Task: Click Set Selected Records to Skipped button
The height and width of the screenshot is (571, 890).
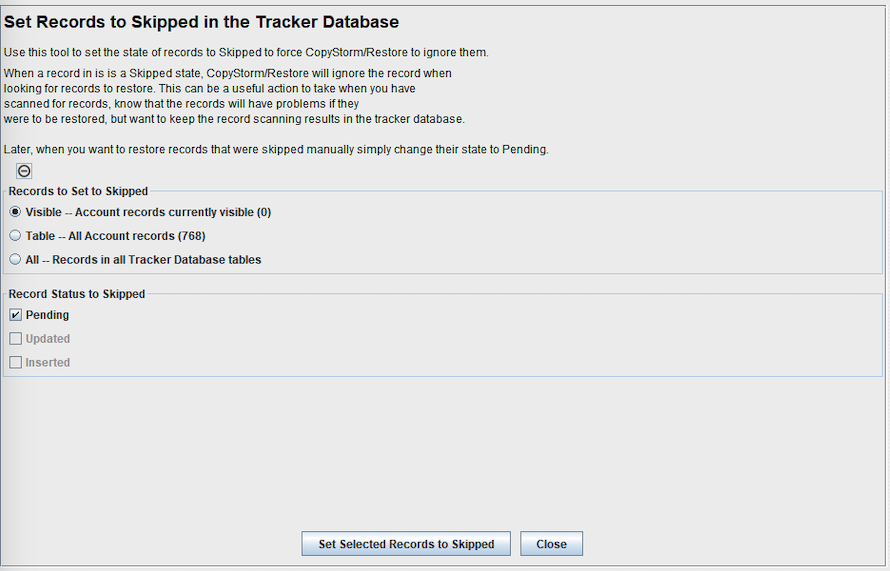Action: 406,544
